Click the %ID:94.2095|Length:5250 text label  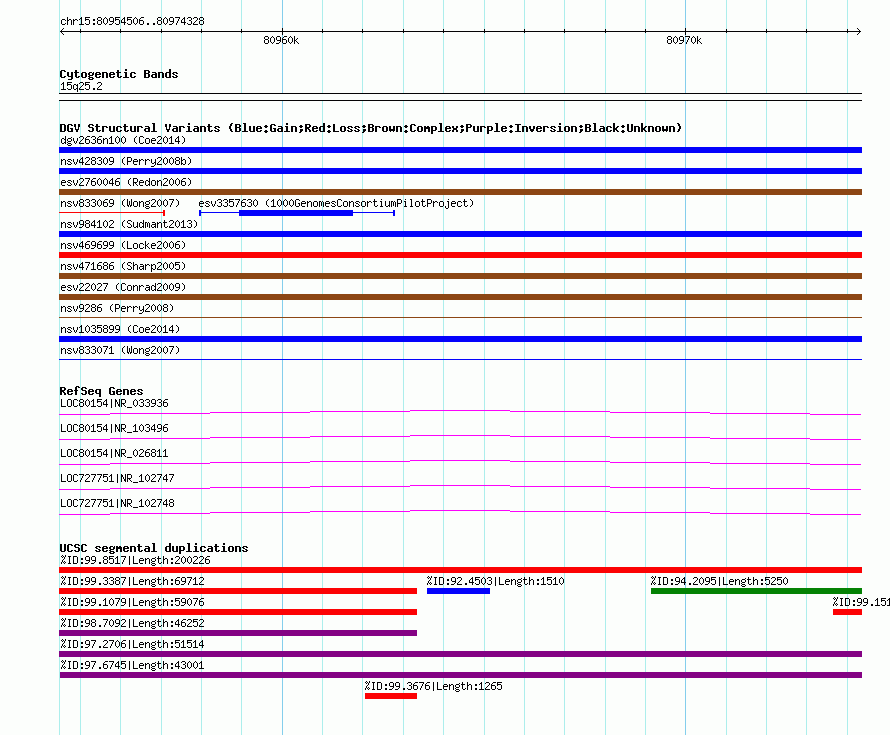[x=720, y=581]
